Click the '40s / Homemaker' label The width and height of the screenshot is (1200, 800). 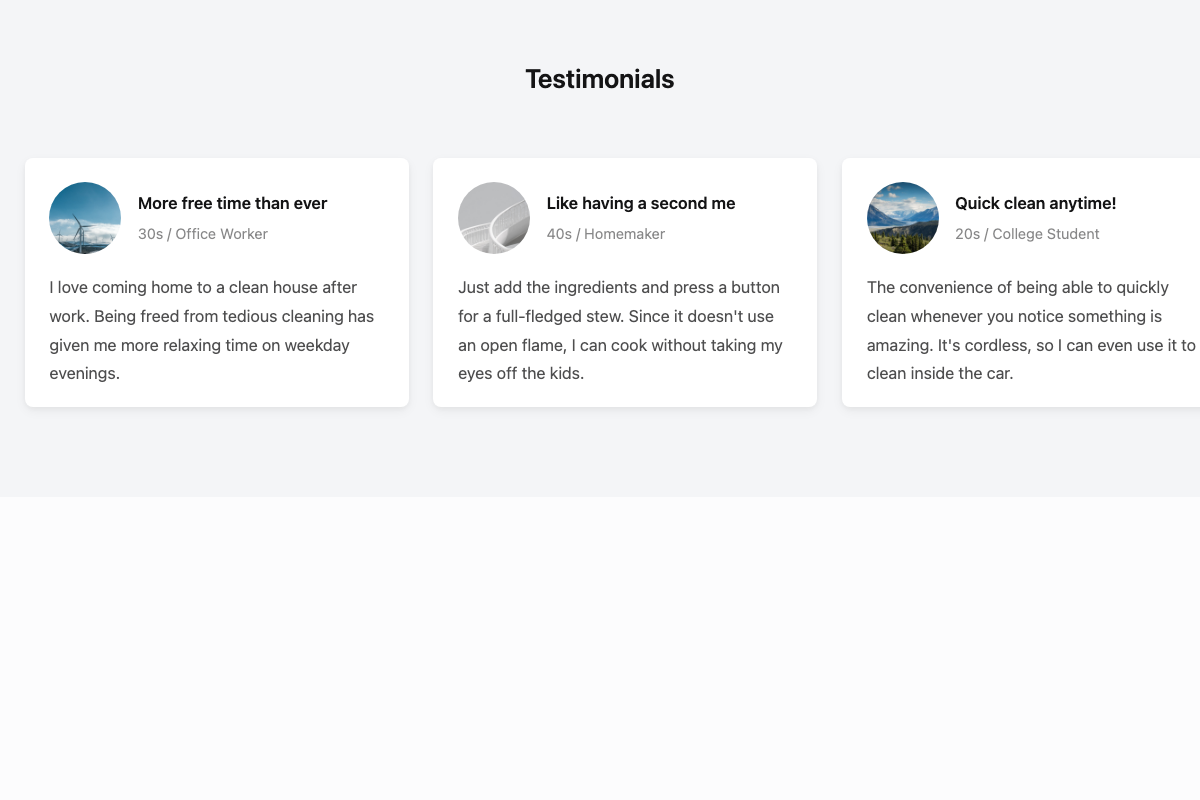(606, 234)
